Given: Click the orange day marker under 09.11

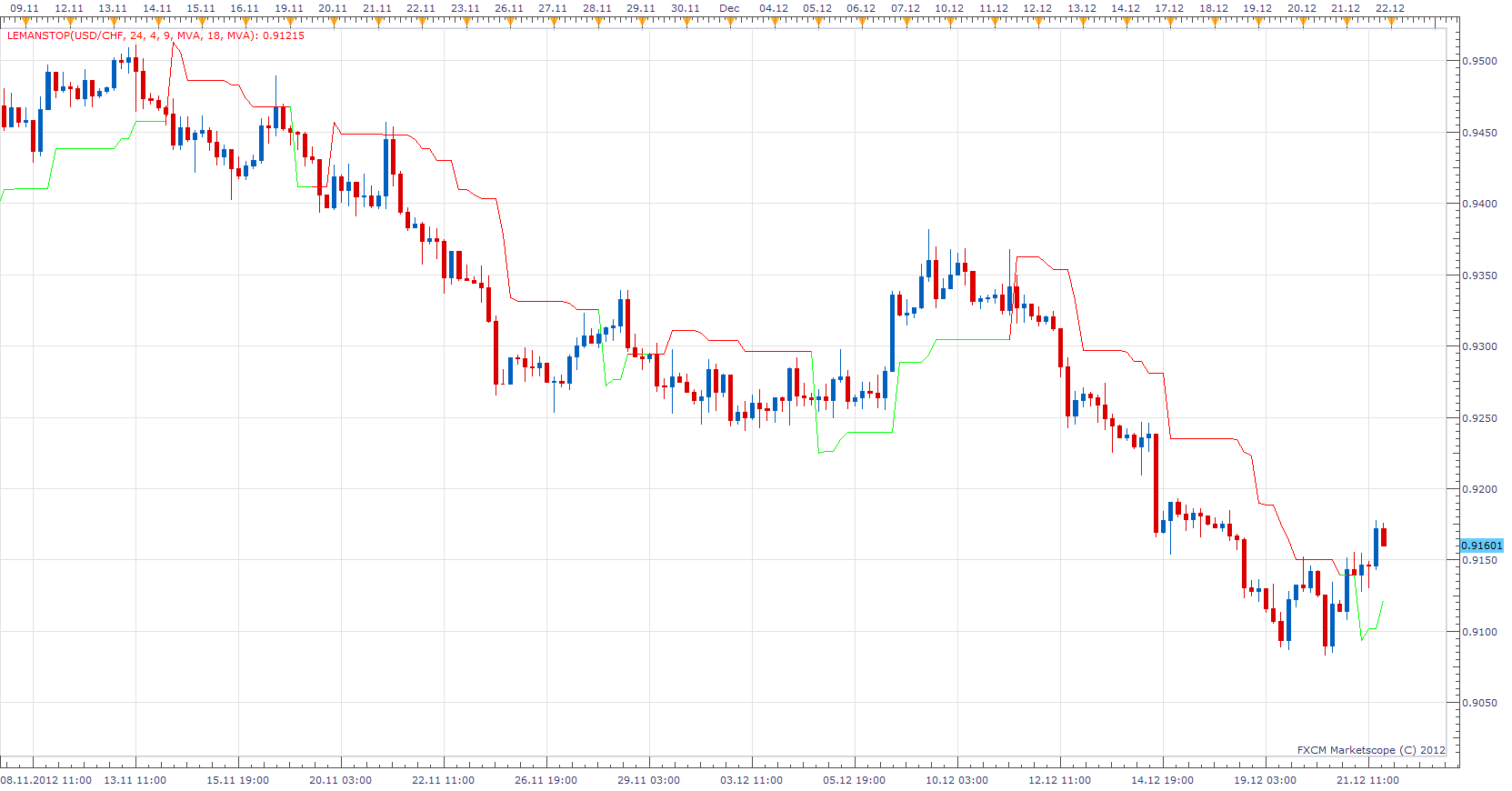Looking at the screenshot, I should [x=25, y=22].
